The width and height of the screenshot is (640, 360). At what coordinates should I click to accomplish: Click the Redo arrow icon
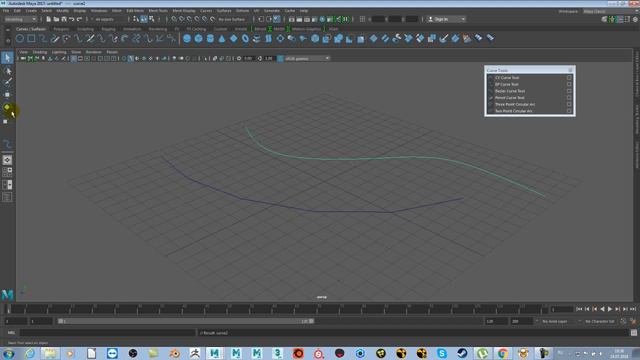point(80,19)
